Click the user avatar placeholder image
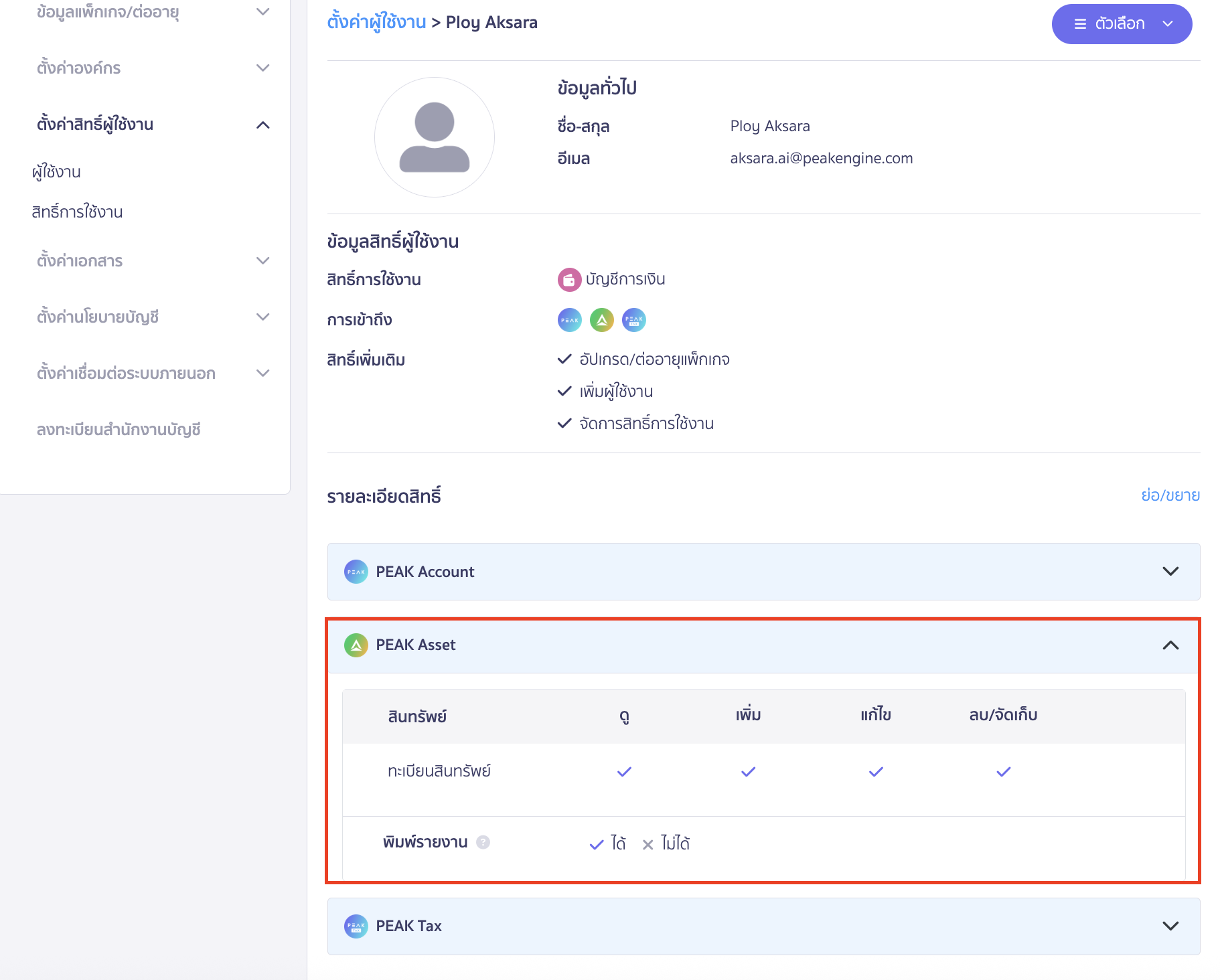 pos(434,137)
